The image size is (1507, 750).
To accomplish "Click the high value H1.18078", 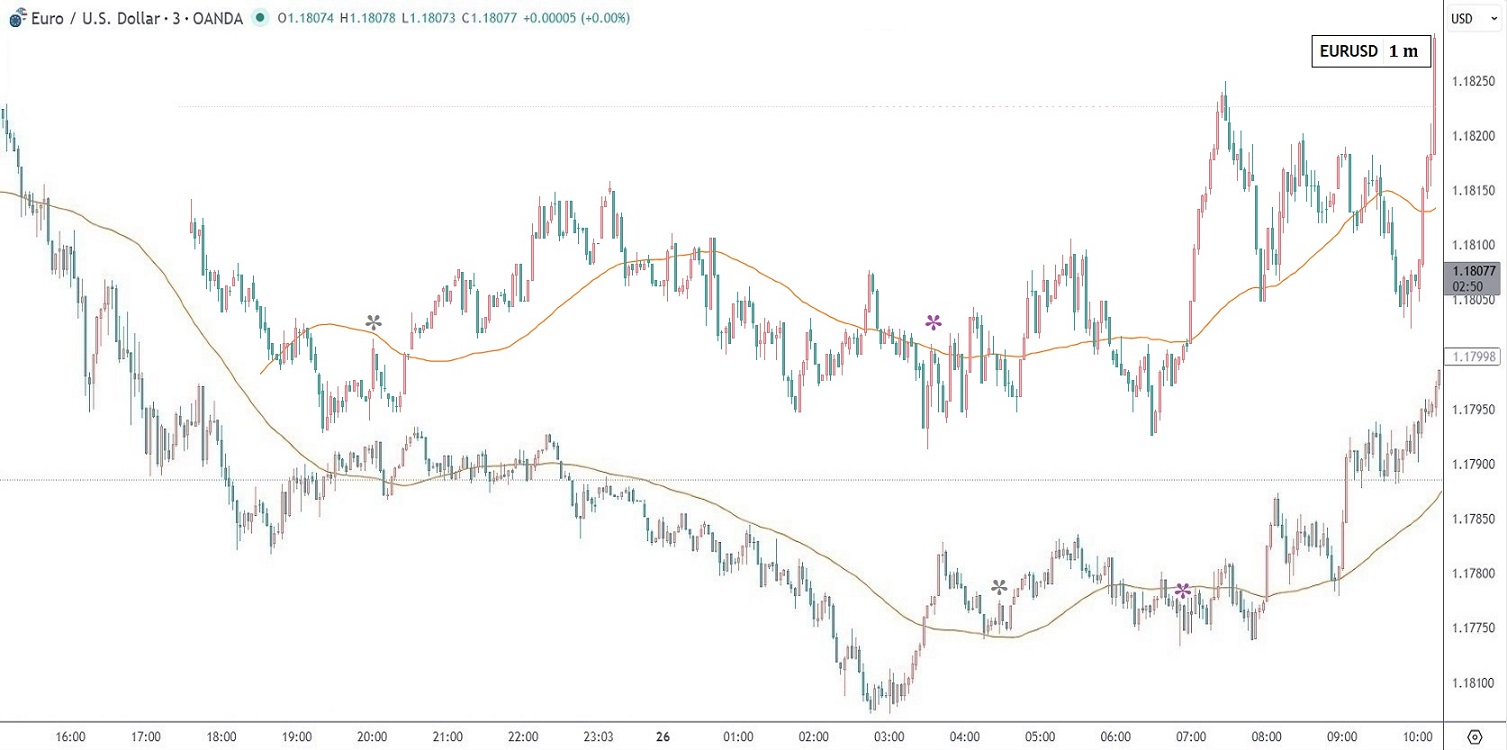I will click(x=369, y=18).
